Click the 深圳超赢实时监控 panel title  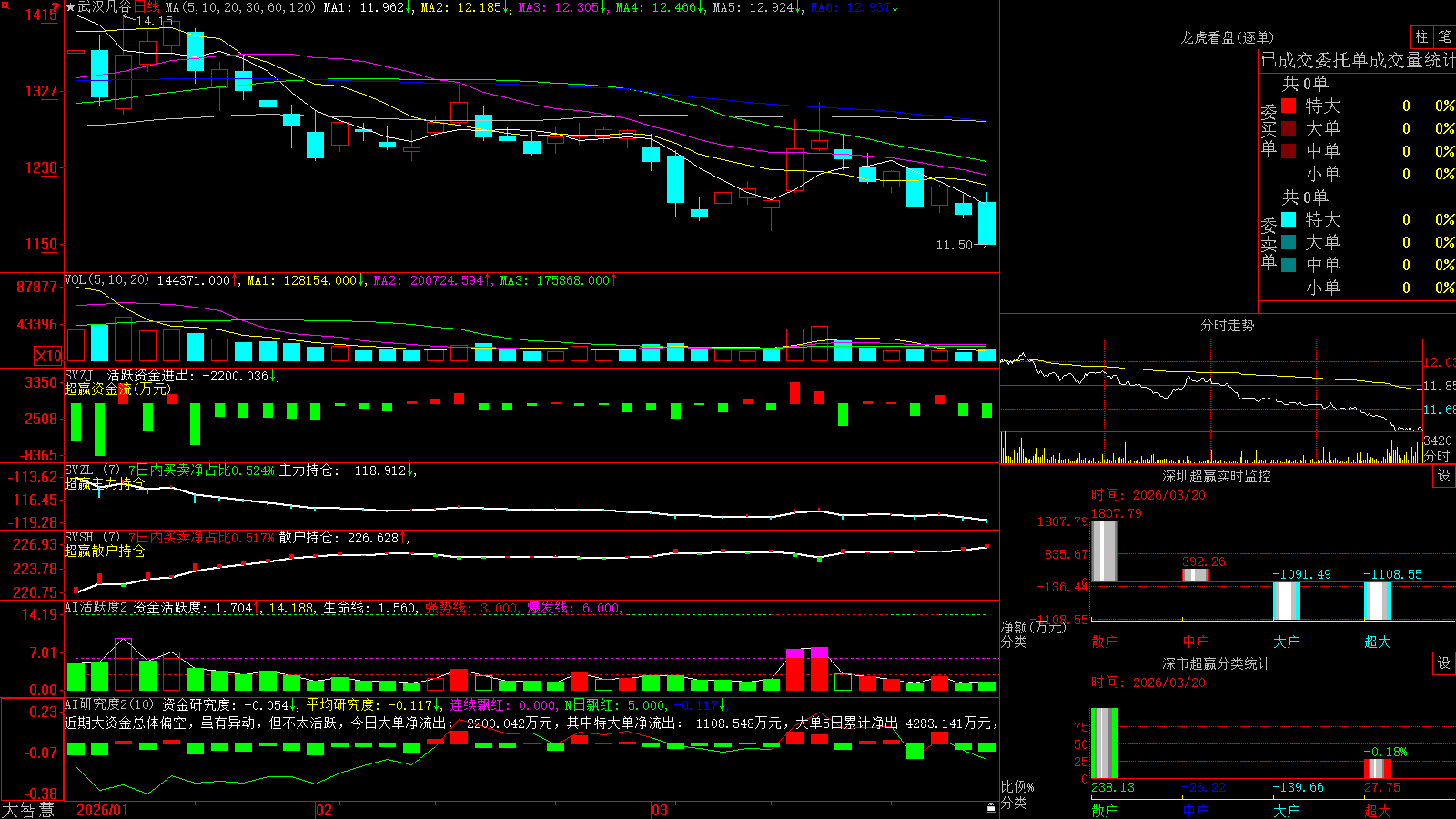tap(1217, 476)
